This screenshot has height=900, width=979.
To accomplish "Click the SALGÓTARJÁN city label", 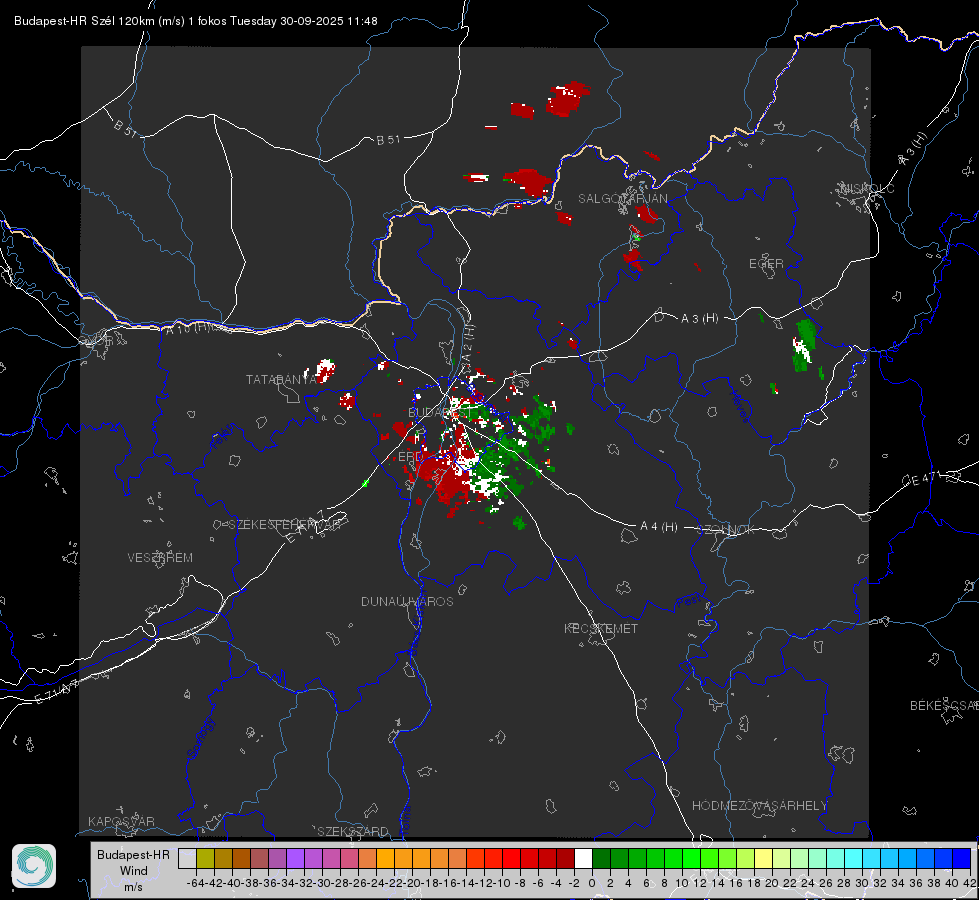I will (622, 199).
